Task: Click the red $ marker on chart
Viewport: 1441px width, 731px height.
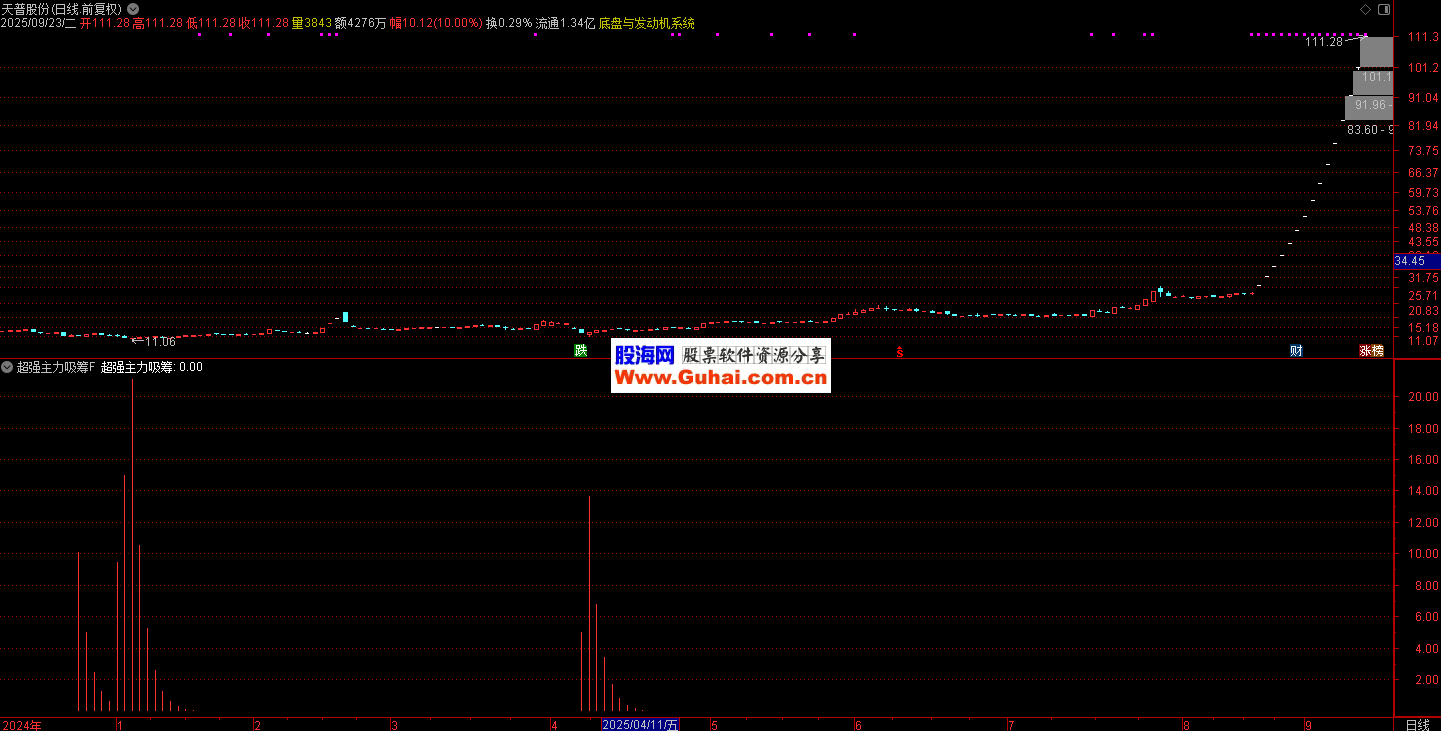Action: tap(899, 352)
